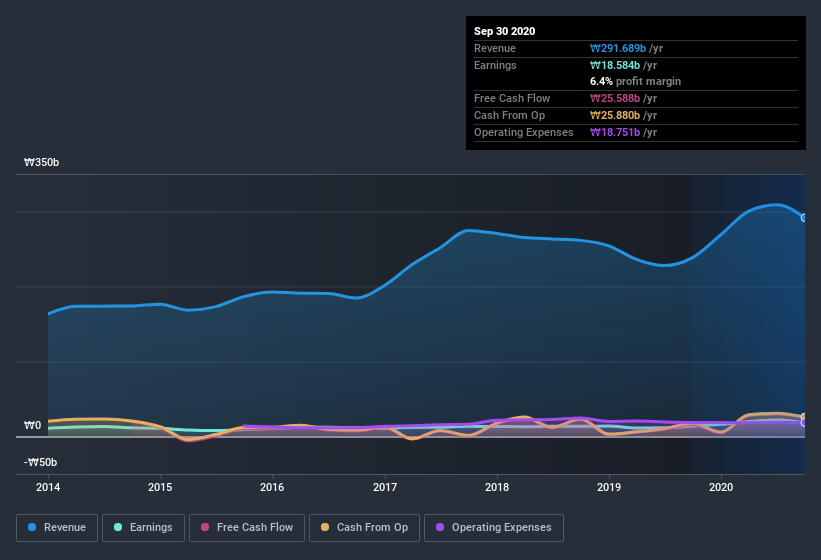Viewport: 821px width, 560px height.
Task: Select the 2020 label on the time axis
Action: tap(721, 487)
